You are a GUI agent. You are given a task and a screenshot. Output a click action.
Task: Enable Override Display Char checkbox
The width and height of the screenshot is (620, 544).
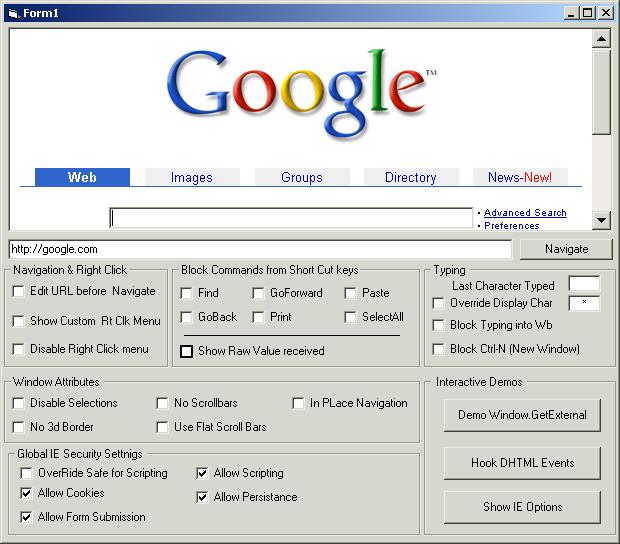click(438, 303)
